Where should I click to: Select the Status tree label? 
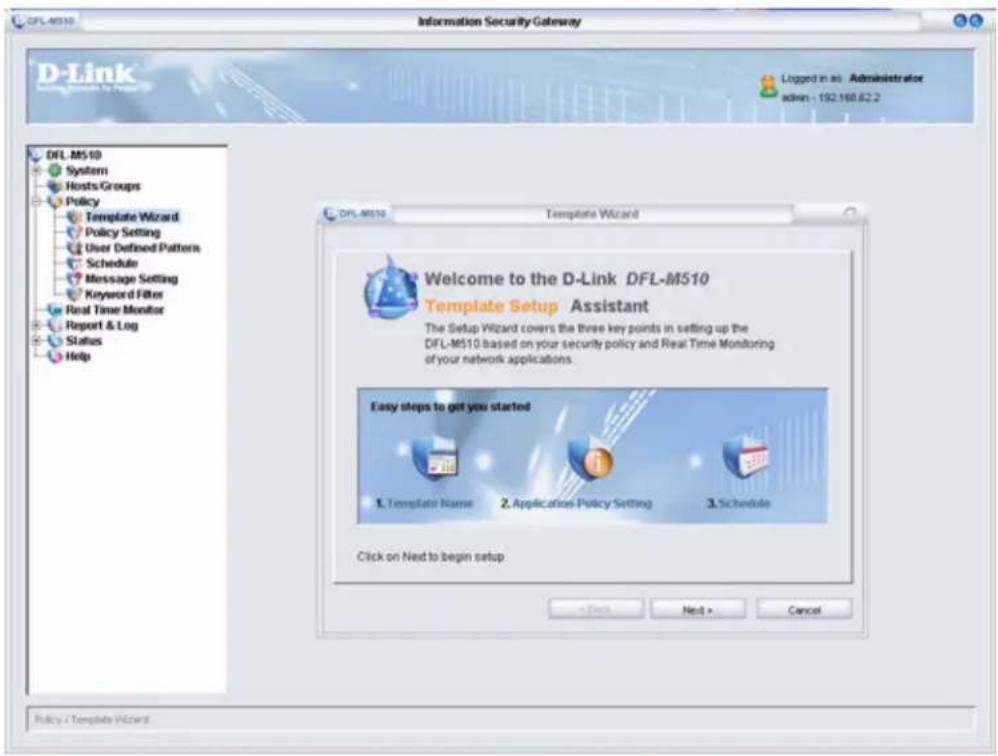[84, 340]
